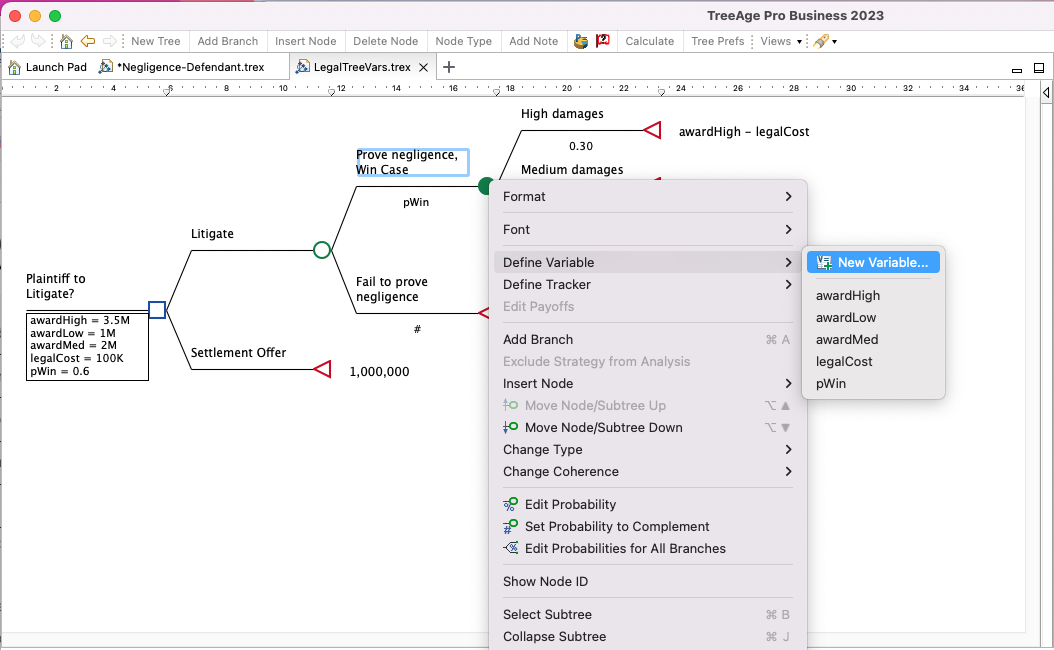Click the paint palette icon in toolbar
Screen dimensions: 1054x650
[x=581, y=41]
